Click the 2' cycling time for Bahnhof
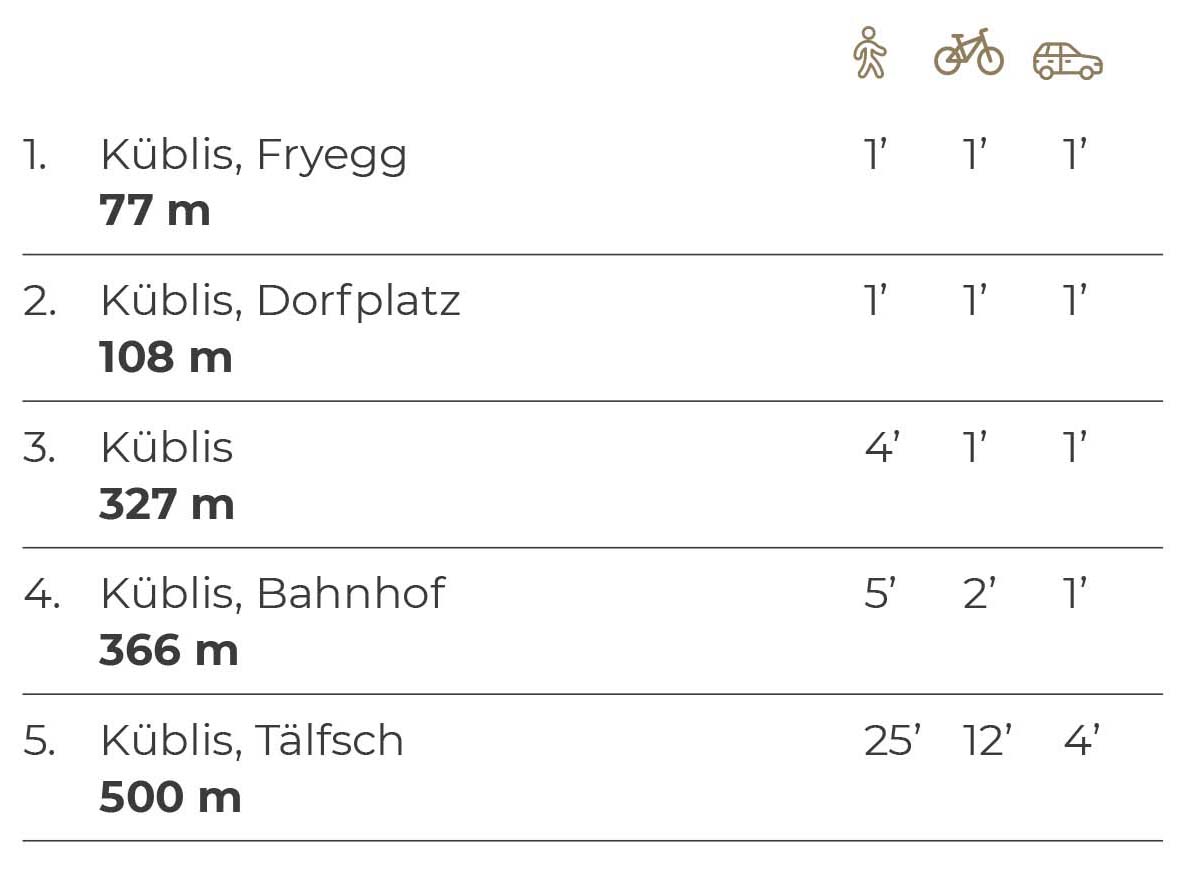1186x877 pixels. click(x=980, y=593)
